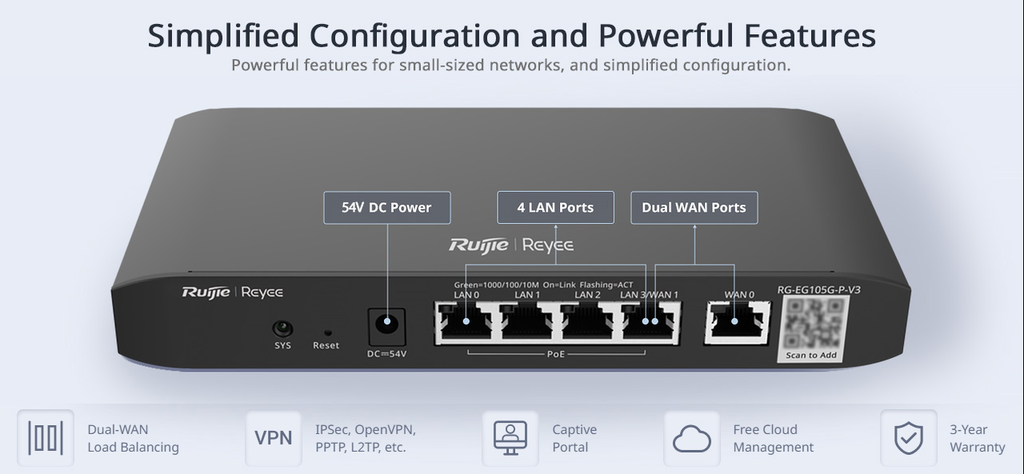Image resolution: width=1024 pixels, height=474 pixels.
Task: Click the VPN feature icon
Action: click(x=273, y=437)
